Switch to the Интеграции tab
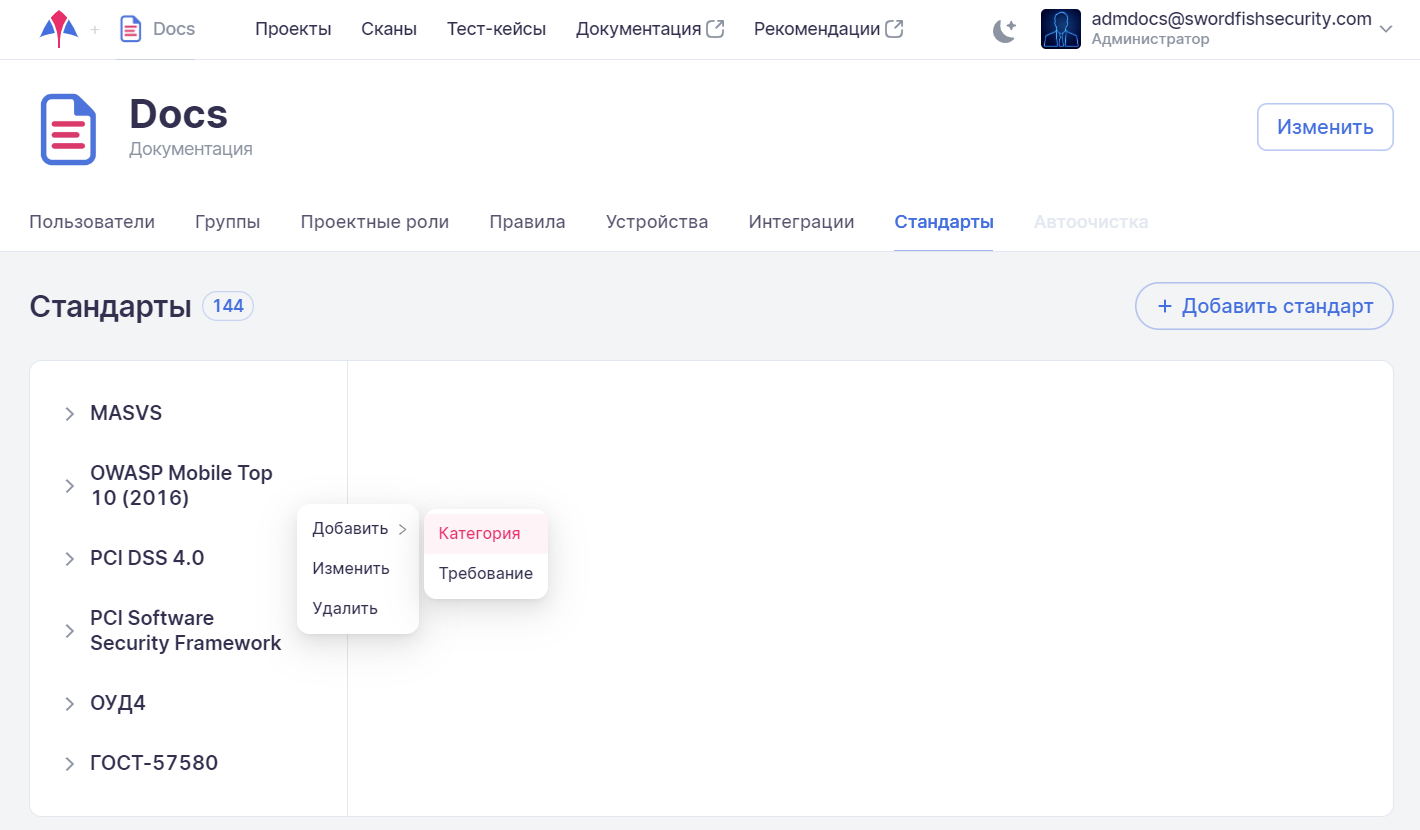The width and height of the screenshot is (1420, 830). click(x=801, y=222)
